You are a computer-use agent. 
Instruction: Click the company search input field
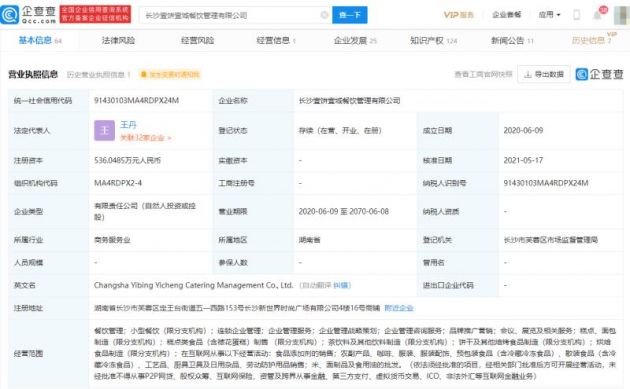[235, 15]
